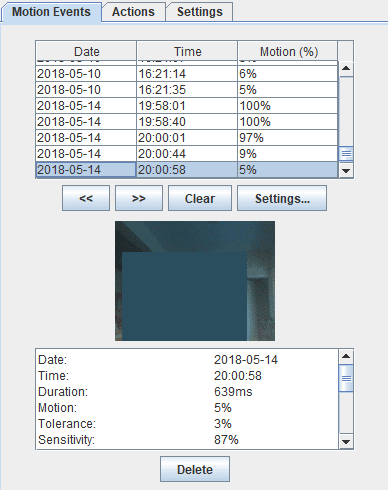Select the 20:00:01 event with 97% motion

tap(187, 138)
